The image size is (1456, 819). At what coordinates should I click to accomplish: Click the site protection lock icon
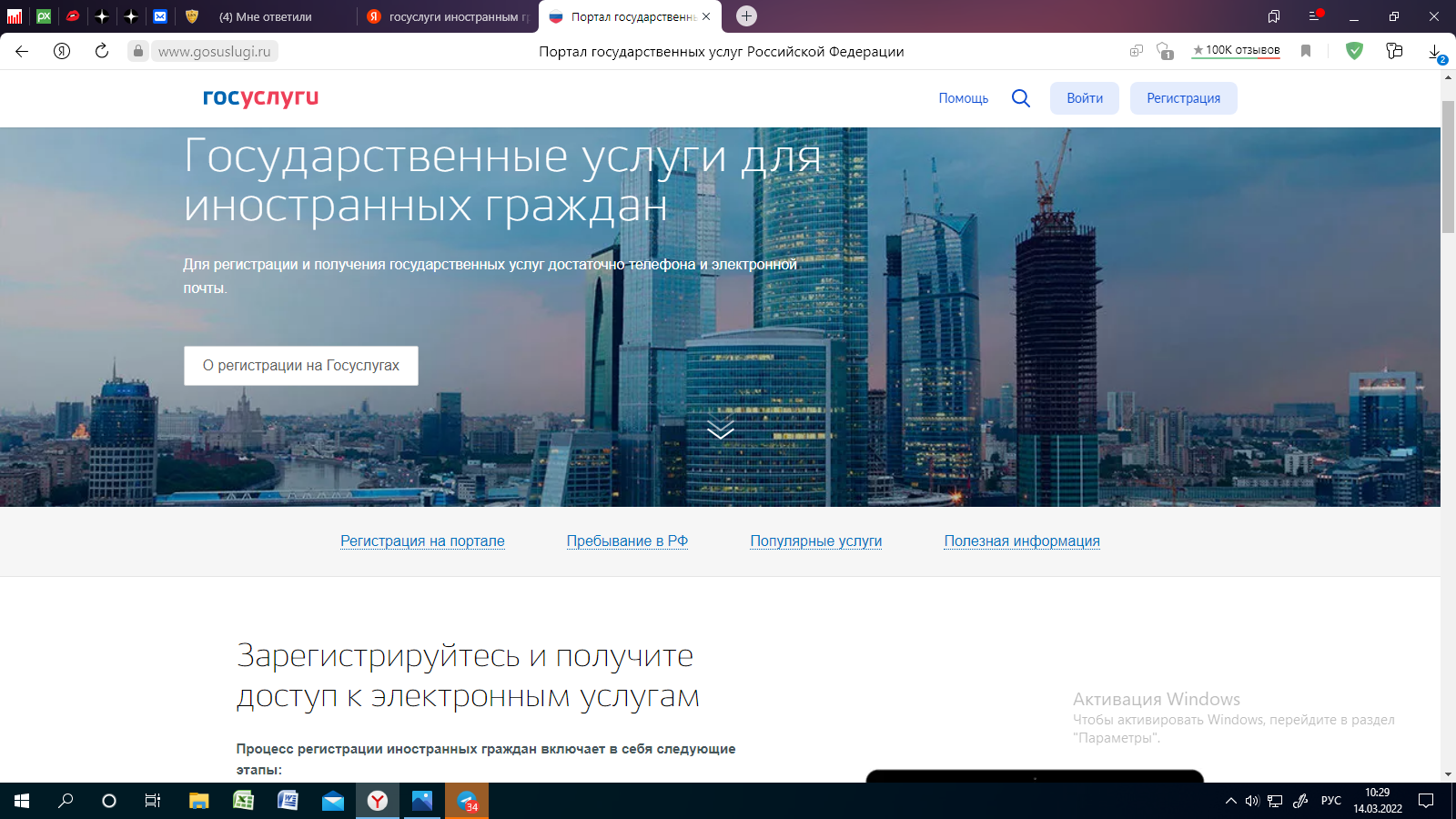coord(138,51)
